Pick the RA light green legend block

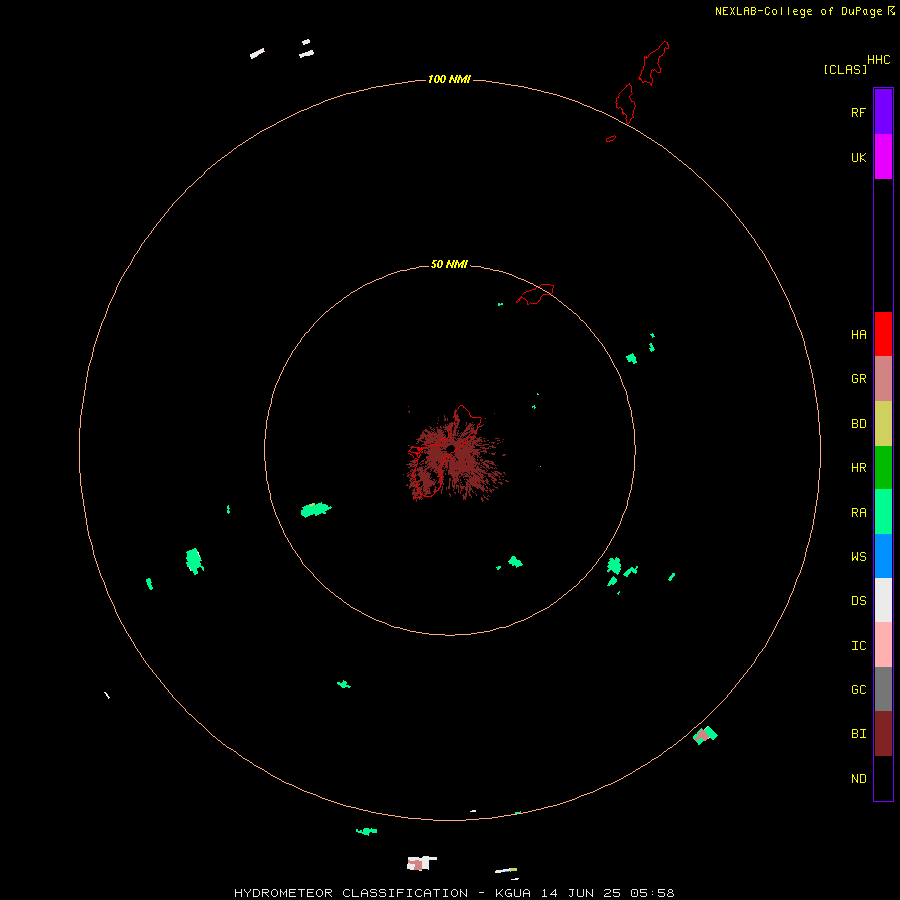pos(883,512)
